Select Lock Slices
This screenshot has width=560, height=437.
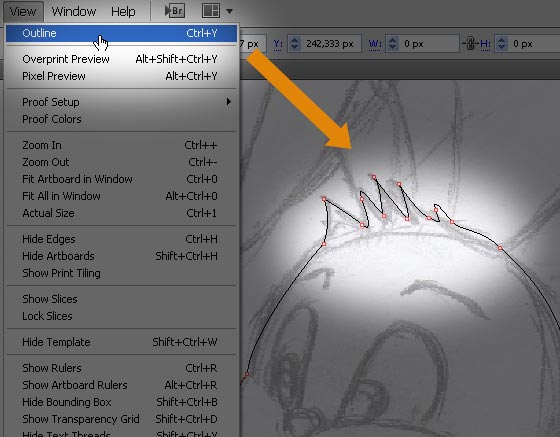click(x=121, y=316)
